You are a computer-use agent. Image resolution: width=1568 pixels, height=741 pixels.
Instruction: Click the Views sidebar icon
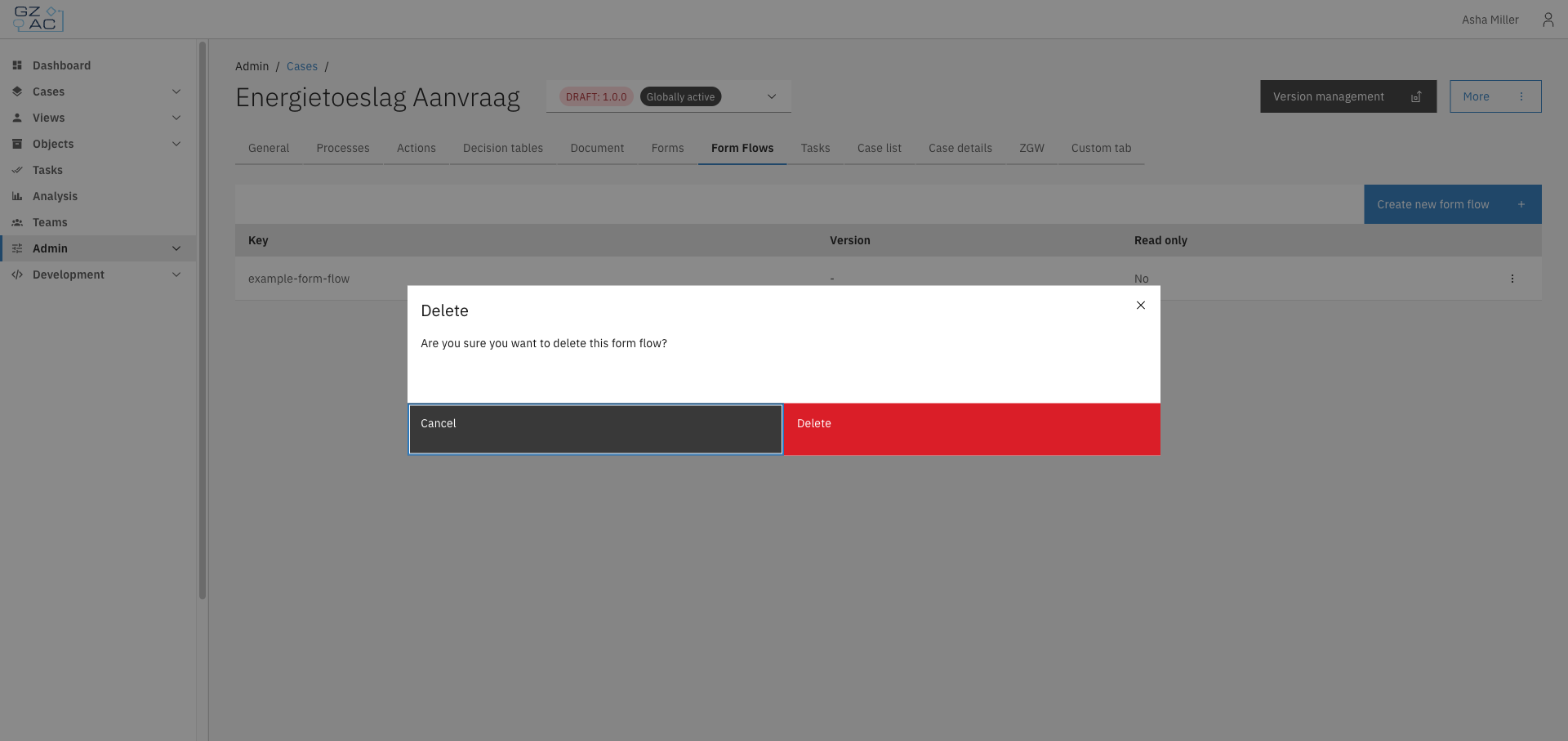point(17,118)
